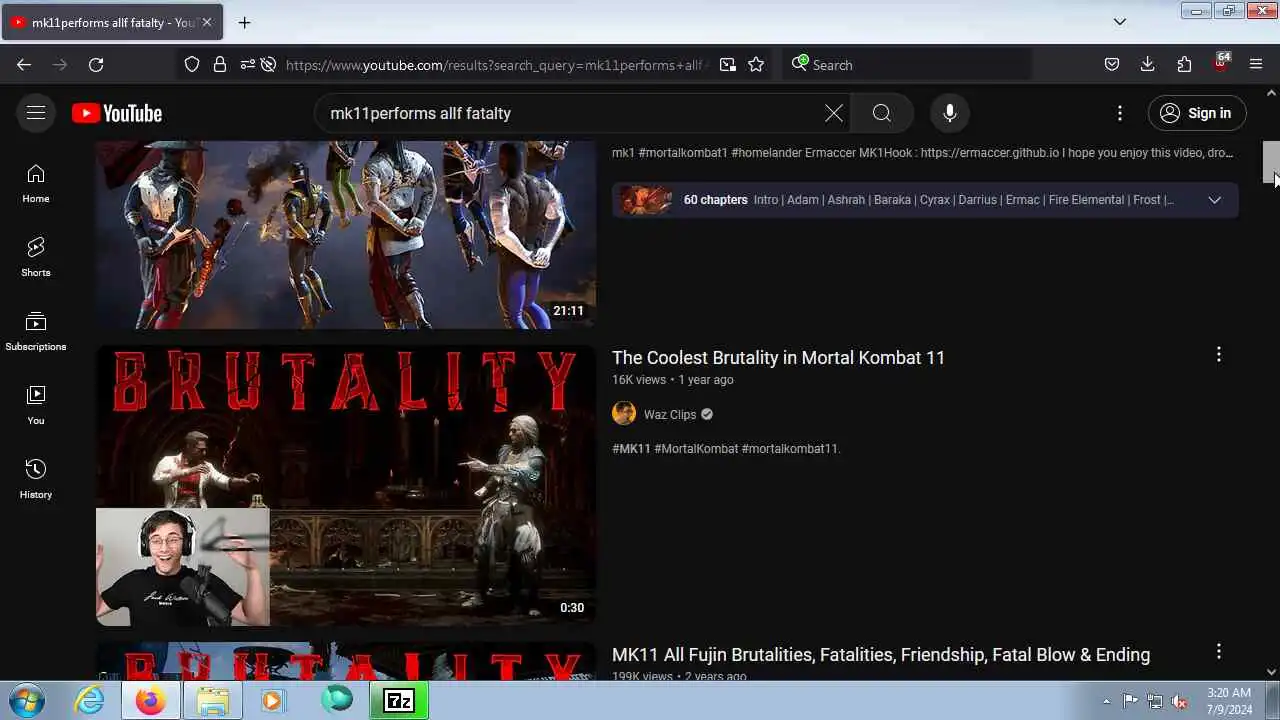This screenshot has height=720, width=1280.
Task: Open the picture/reader icon in address bar
Action: coord(728,64)
